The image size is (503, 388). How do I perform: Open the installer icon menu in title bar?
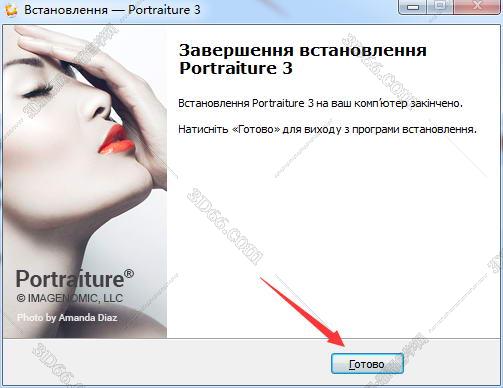pos(11,10)
